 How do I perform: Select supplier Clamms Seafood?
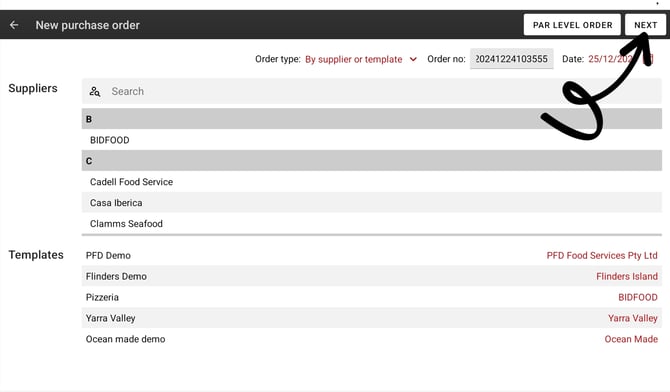coord(371,224)
